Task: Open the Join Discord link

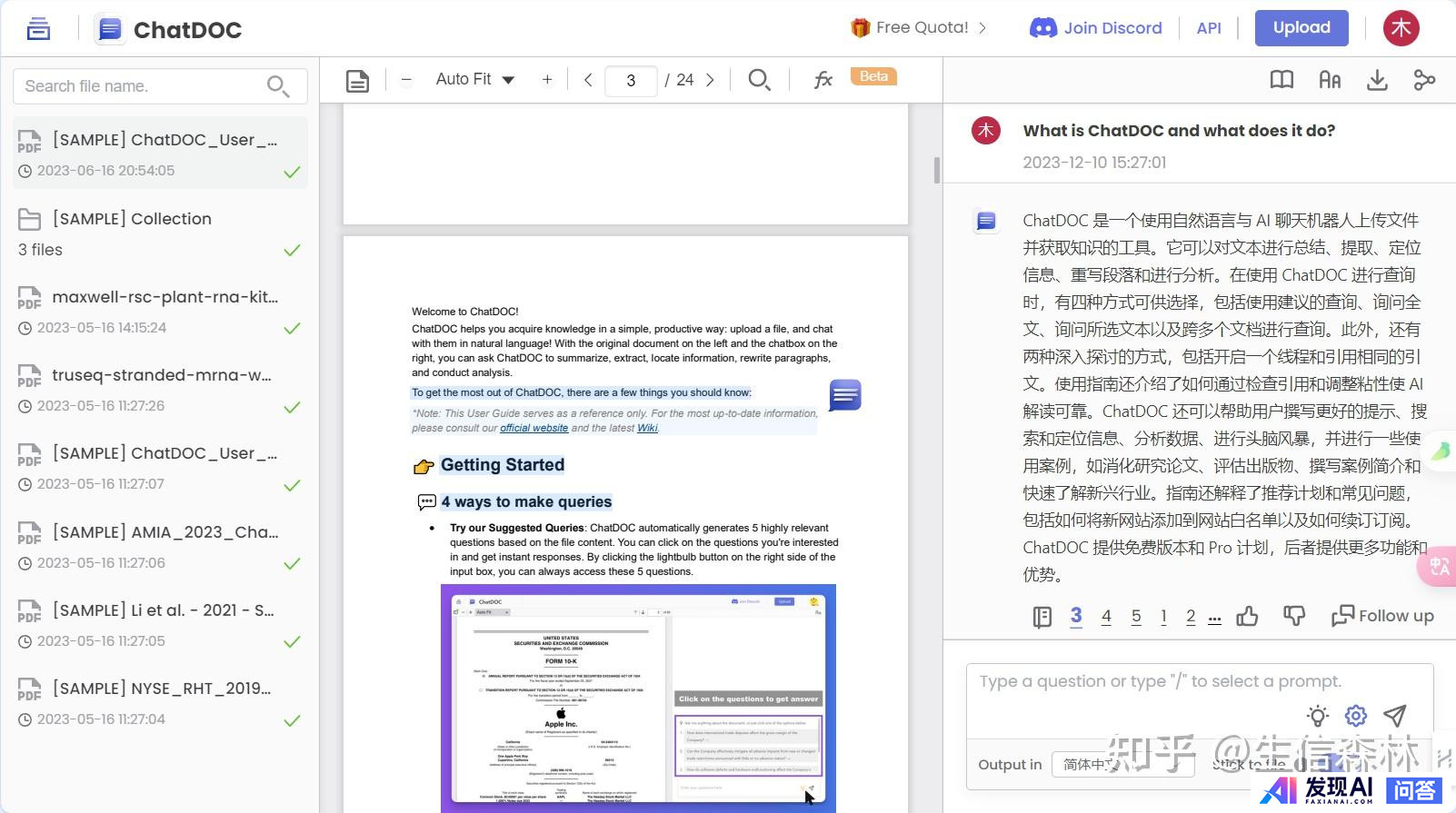Action: (1095, 28)
